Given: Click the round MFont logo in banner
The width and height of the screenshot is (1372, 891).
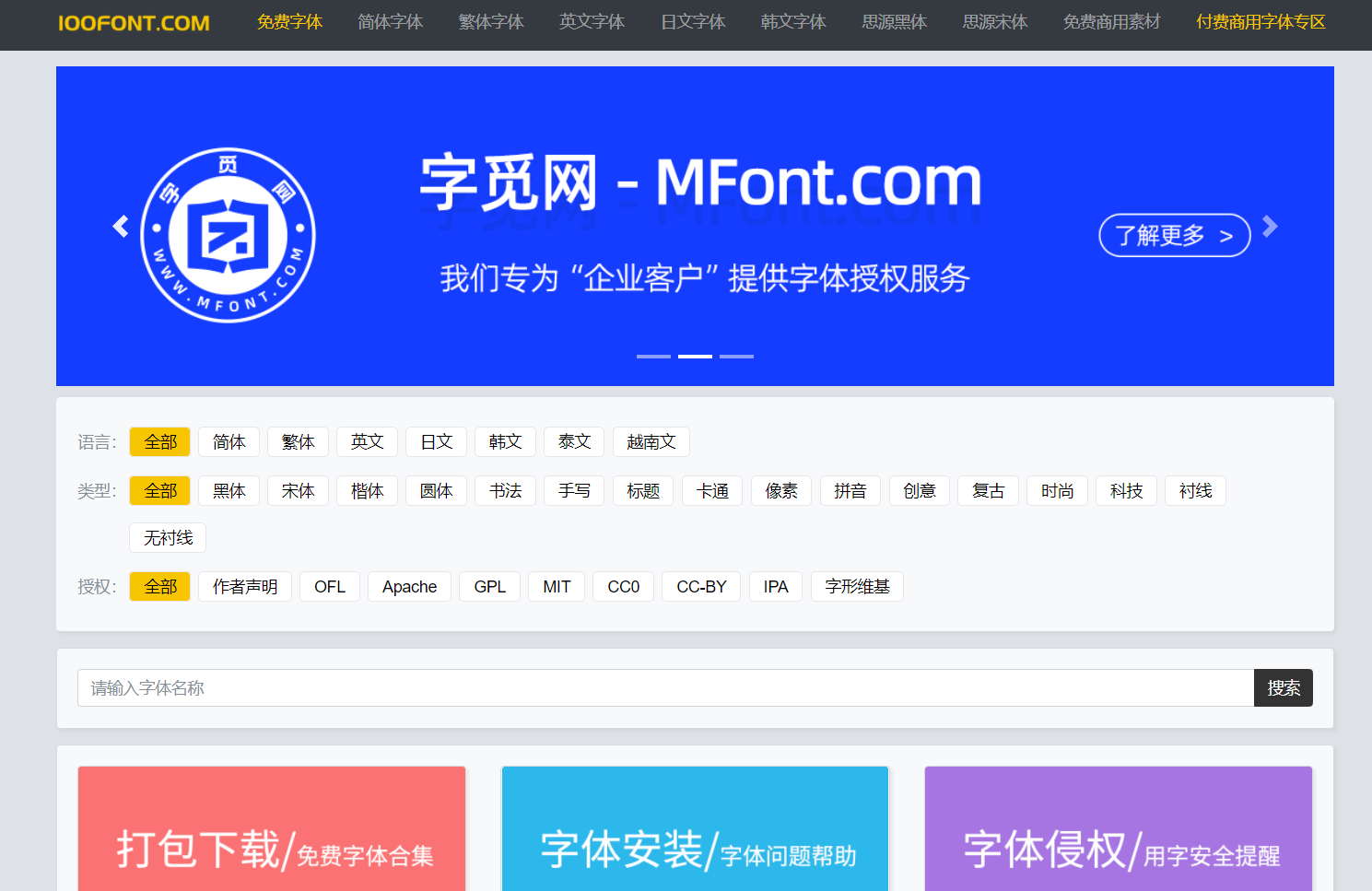Looking at the screenshot, I should tap(228, 235).
